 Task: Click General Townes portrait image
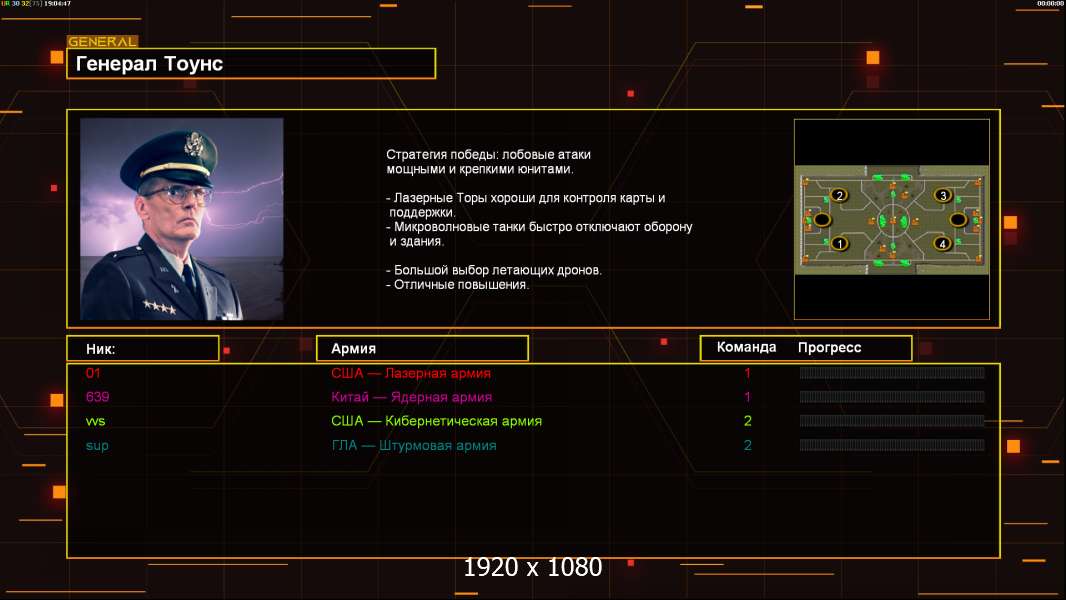(x=182, y=219)
